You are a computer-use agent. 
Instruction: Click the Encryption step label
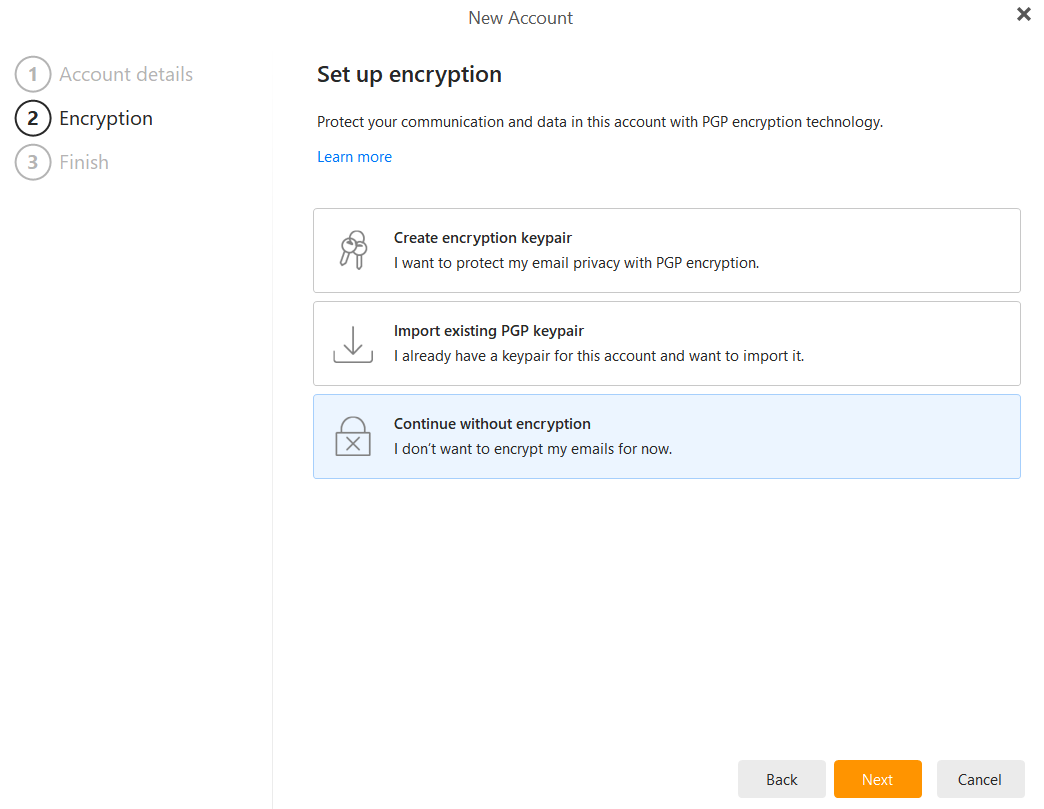[x=105, y=118]
